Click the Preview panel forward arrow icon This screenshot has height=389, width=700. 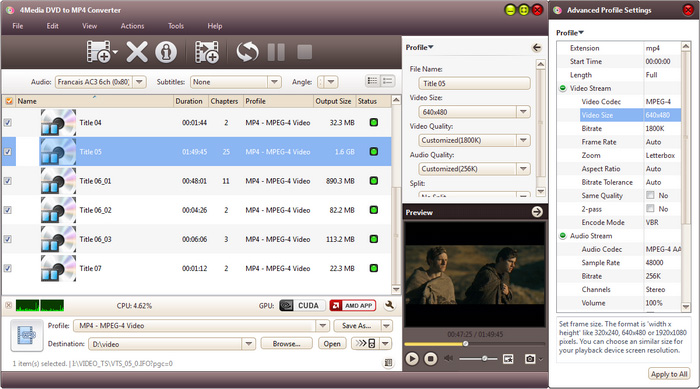point(537,212)
